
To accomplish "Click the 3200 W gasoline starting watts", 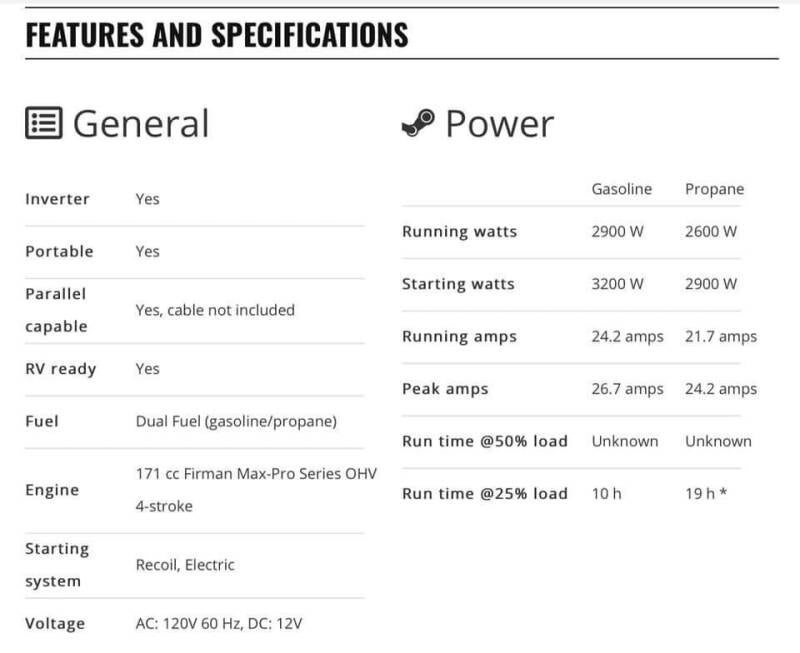I will (x=618, y=284).
